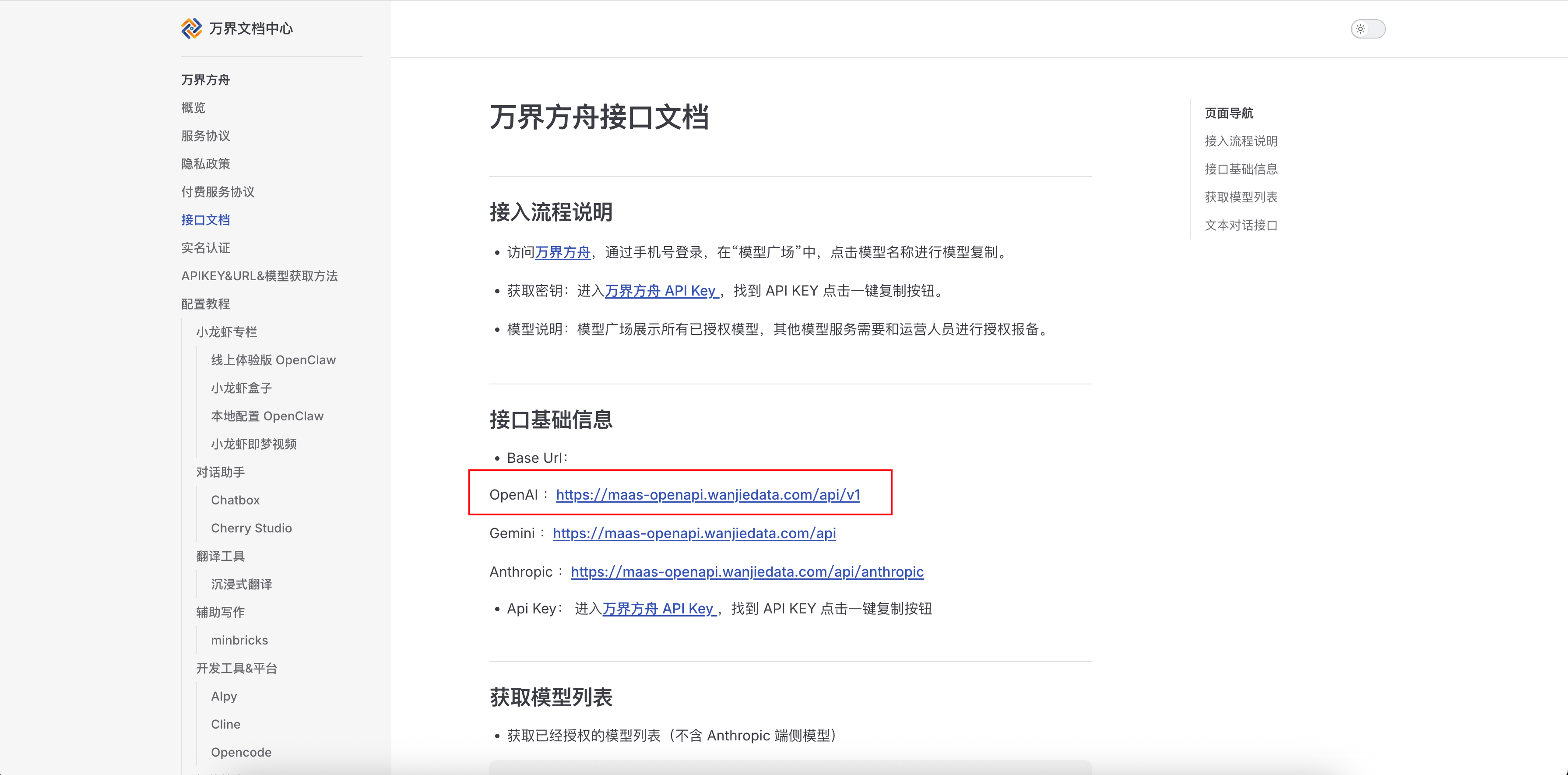
Task: Click 模型说明 bullet paragraph
Action: tap(779, 329)
